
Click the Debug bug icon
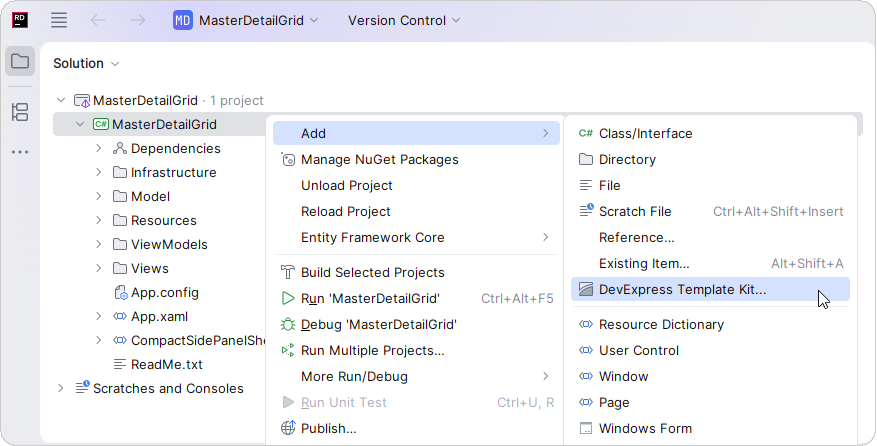[287, 325]
